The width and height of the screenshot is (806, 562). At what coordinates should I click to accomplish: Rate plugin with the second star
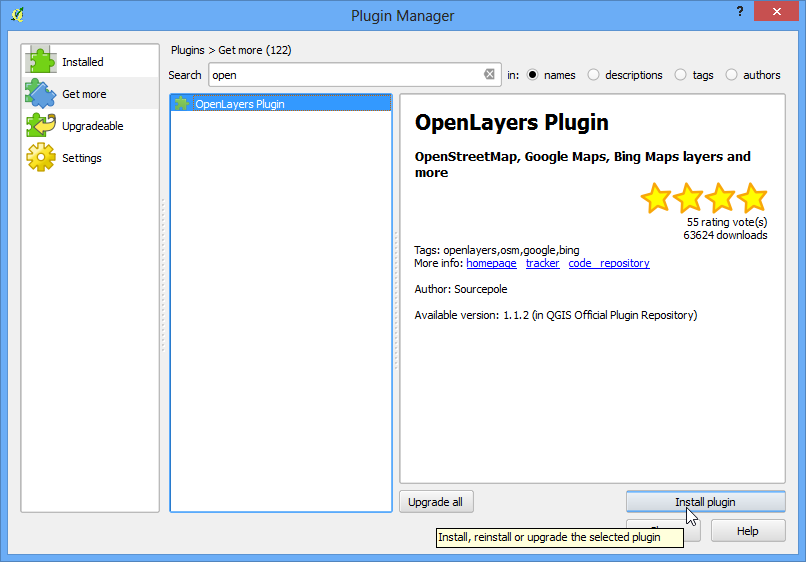tap(688, 197)
